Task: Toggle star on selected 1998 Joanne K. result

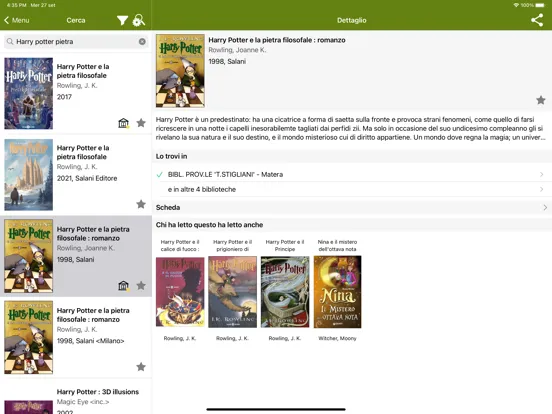Action: (x=141, y=286)
